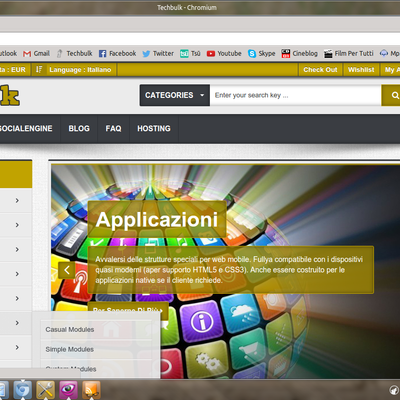
Task: Focus the search keyword field
Action: point(296,95)
